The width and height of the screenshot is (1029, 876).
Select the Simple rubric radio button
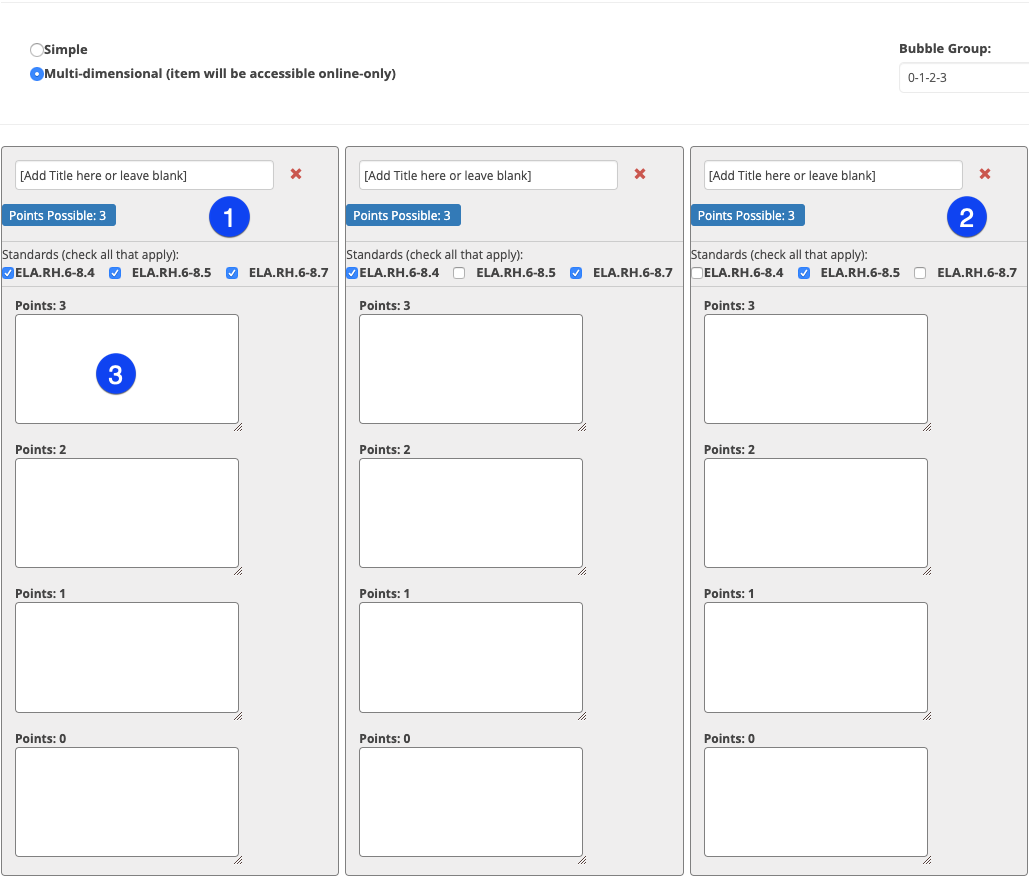[x=37, y=50]
